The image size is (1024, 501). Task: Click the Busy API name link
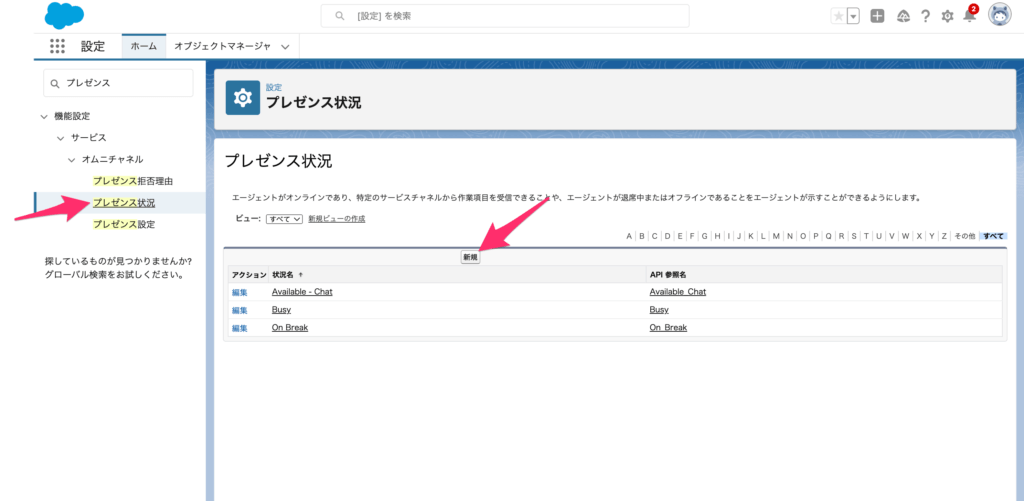(659, 310)
